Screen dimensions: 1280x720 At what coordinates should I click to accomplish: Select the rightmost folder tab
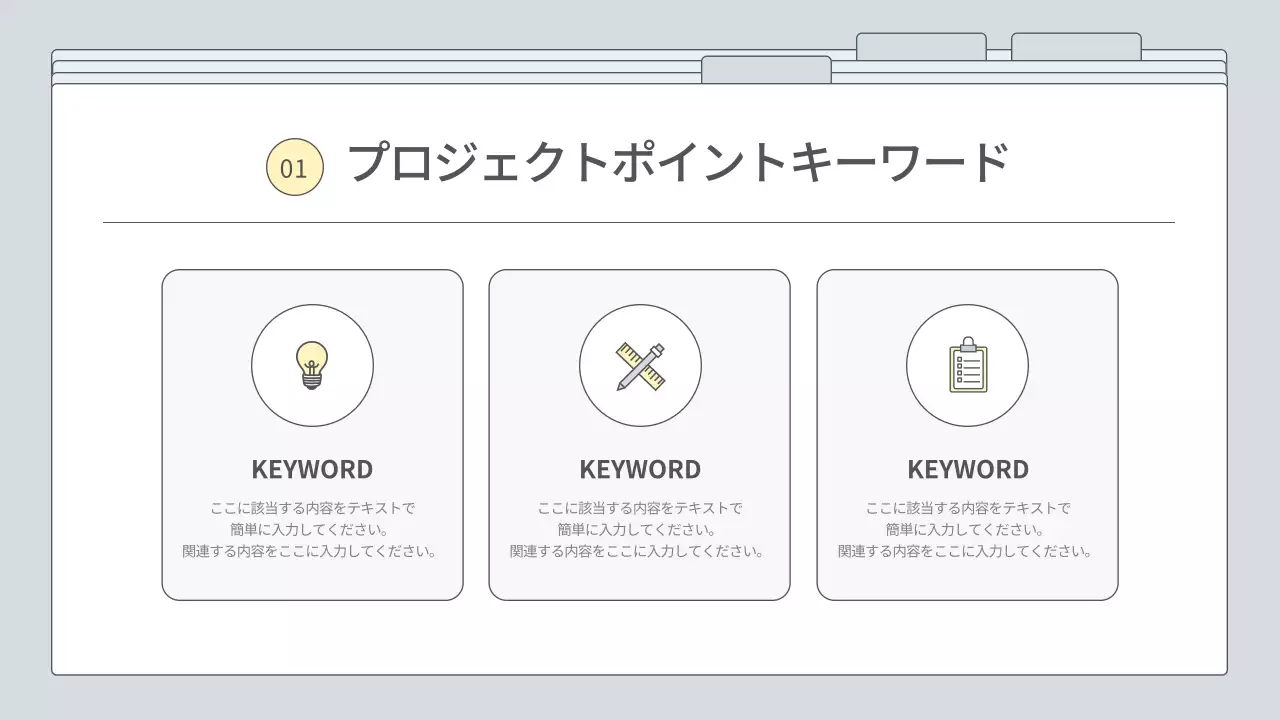[1076, 45]
